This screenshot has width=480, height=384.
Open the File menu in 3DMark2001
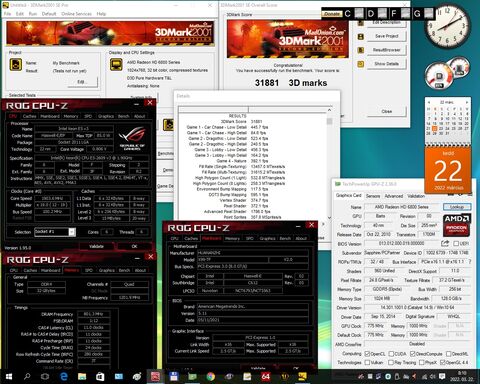pos(7,14)
